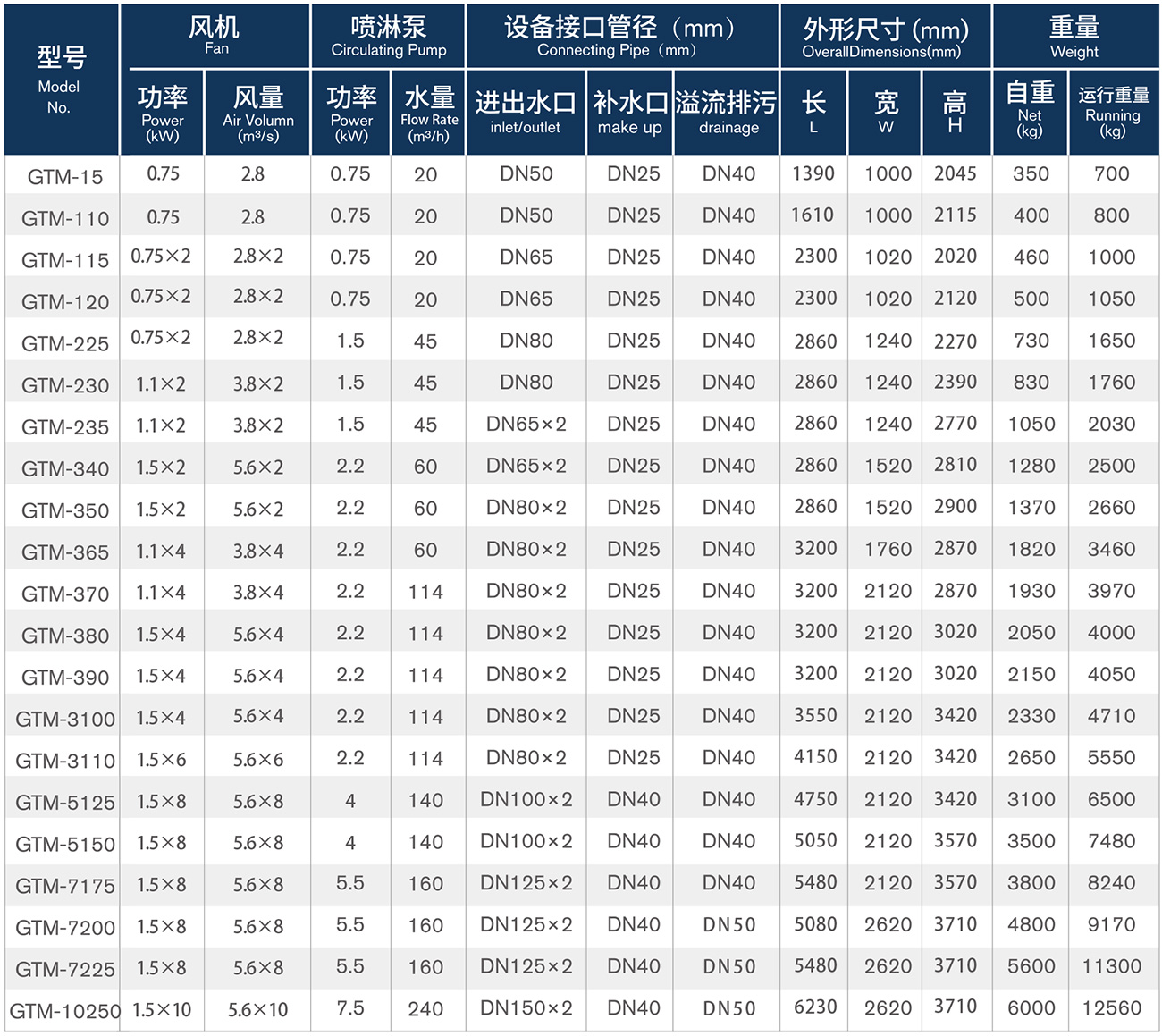Screen dimensions: 1162x1036
Task: Select the 风机 Fan group header
Action: click(215, 36)
